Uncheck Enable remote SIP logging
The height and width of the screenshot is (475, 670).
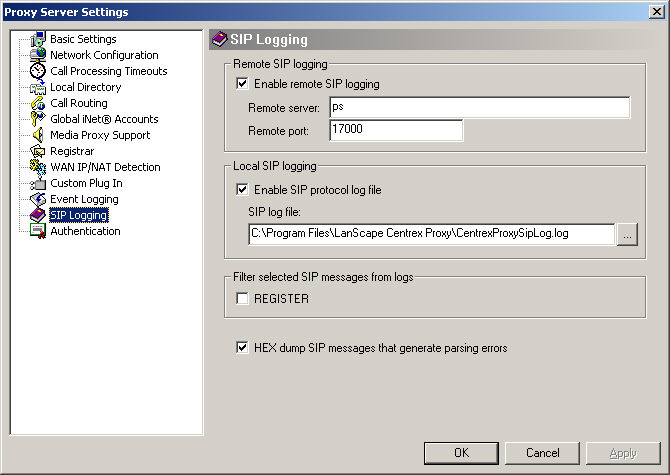click(242, 83)
